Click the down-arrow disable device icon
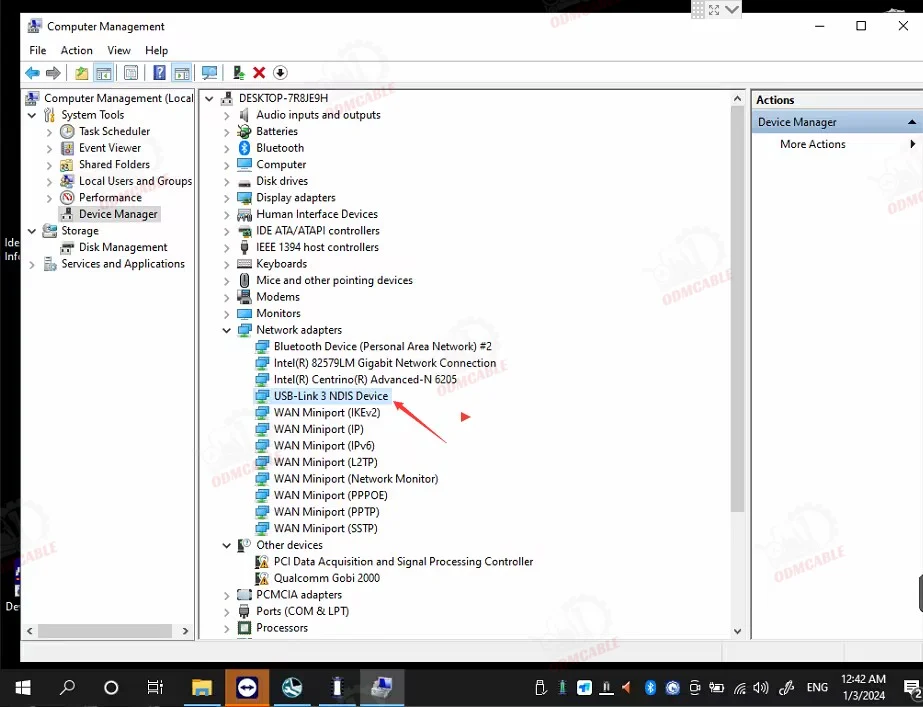923x707 pixels. tap(280, 73)
